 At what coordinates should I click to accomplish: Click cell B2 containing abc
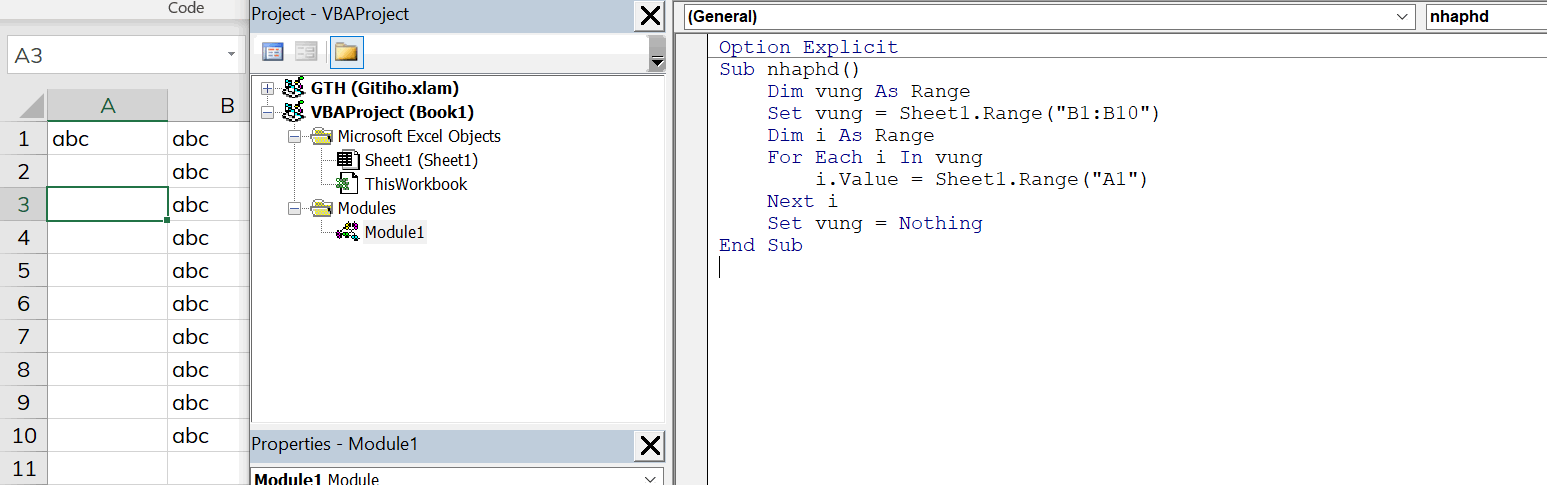tap(209, 172)
